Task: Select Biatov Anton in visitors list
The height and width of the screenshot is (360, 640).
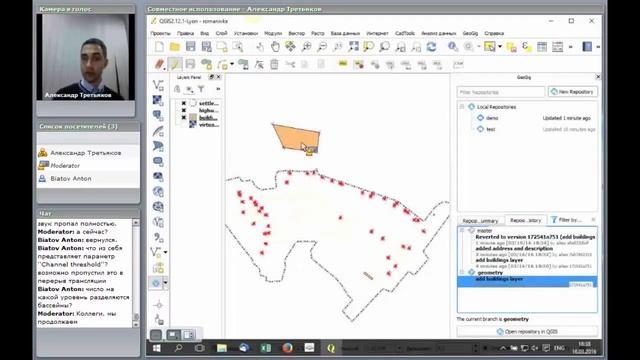Action: pyautogui.click(x=71, y=178)
